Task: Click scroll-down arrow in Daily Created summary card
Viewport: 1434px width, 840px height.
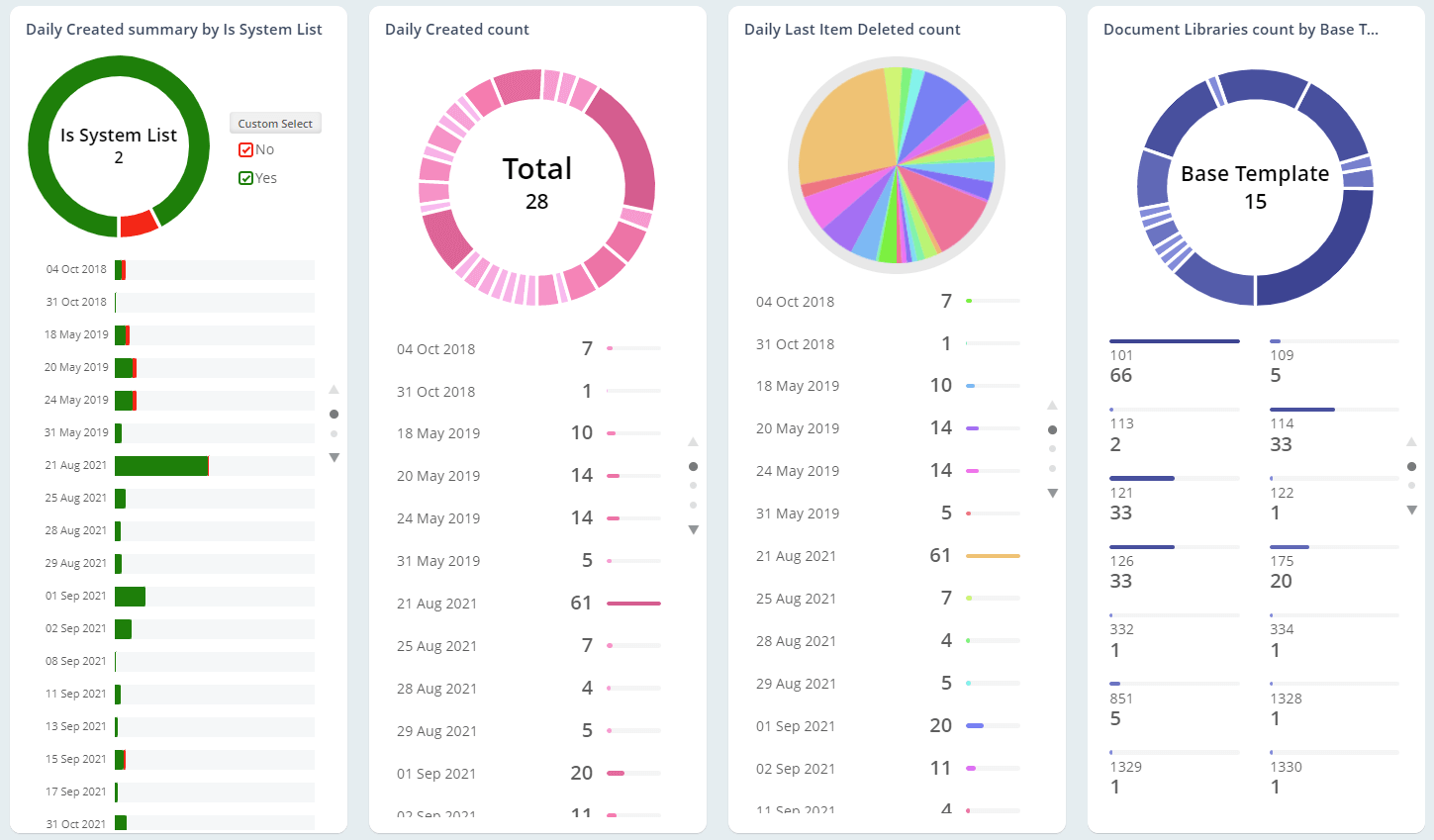Action: [x=335, y=458]
